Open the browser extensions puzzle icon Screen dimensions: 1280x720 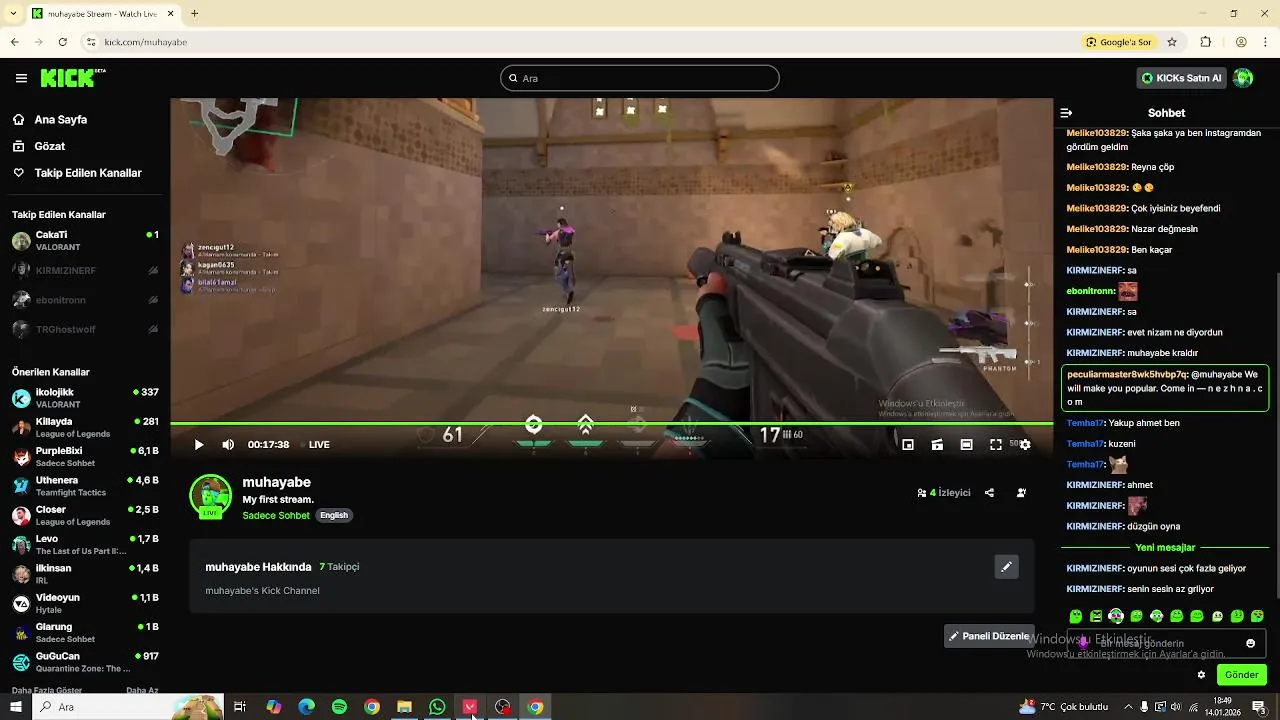(1206, 42)
